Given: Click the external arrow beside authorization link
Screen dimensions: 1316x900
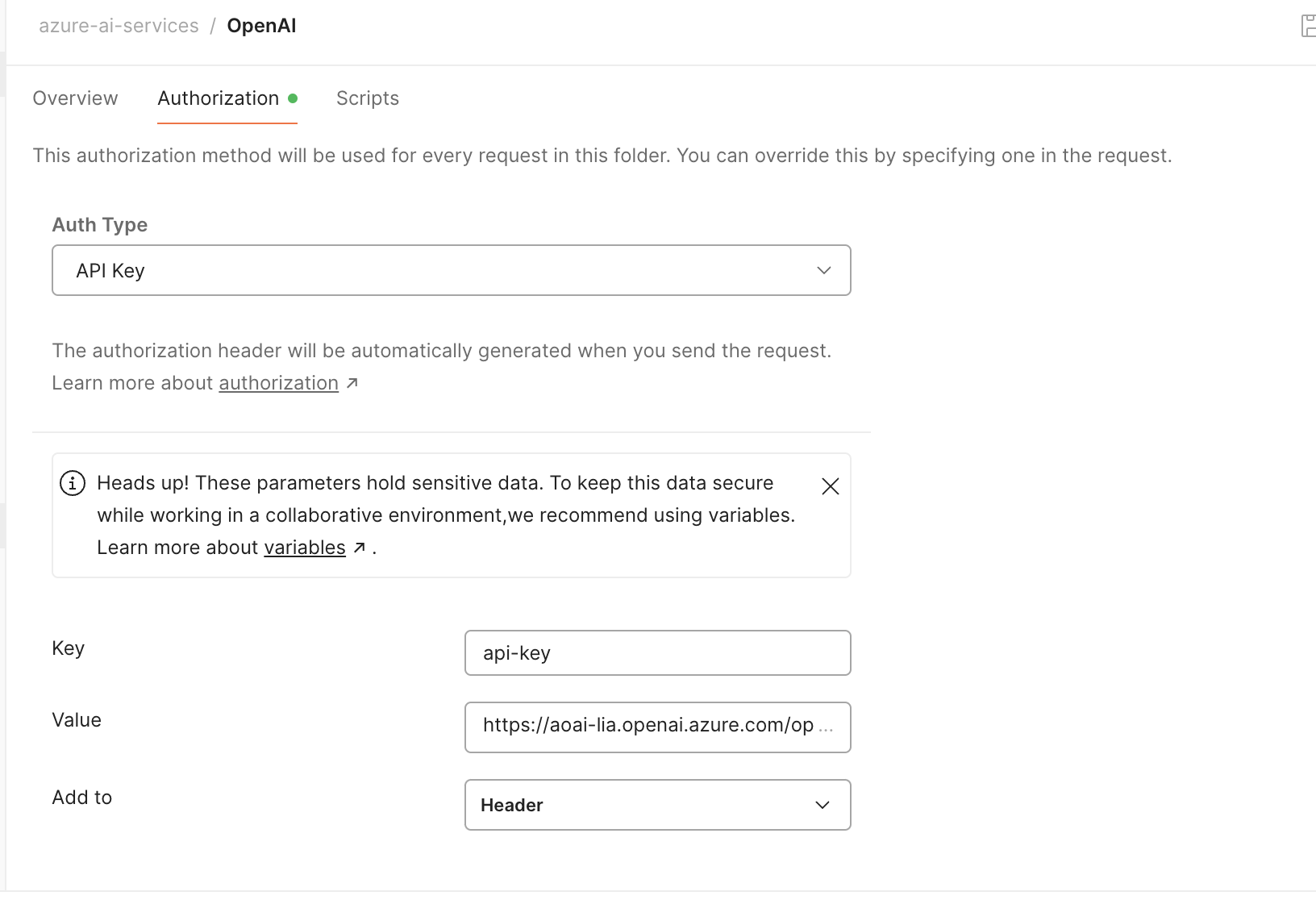Looking at the screenshot, I should tap(352, 384).
